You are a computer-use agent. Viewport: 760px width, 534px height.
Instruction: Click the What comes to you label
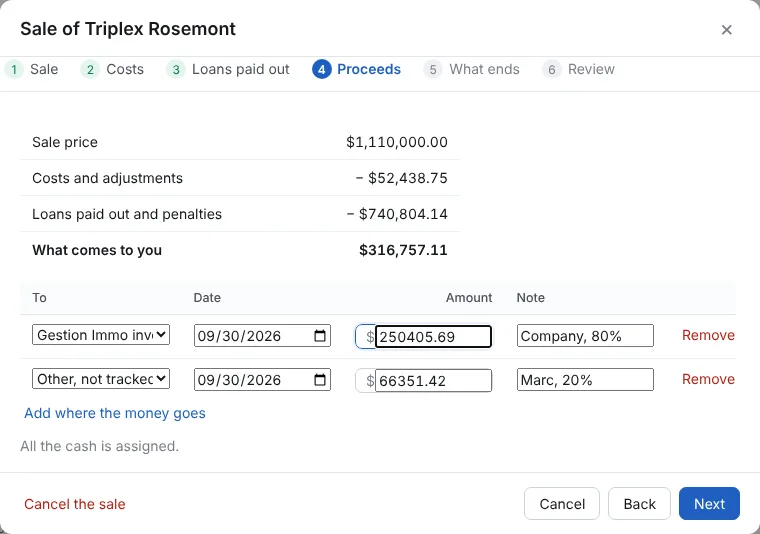click(x=97, y=250)
